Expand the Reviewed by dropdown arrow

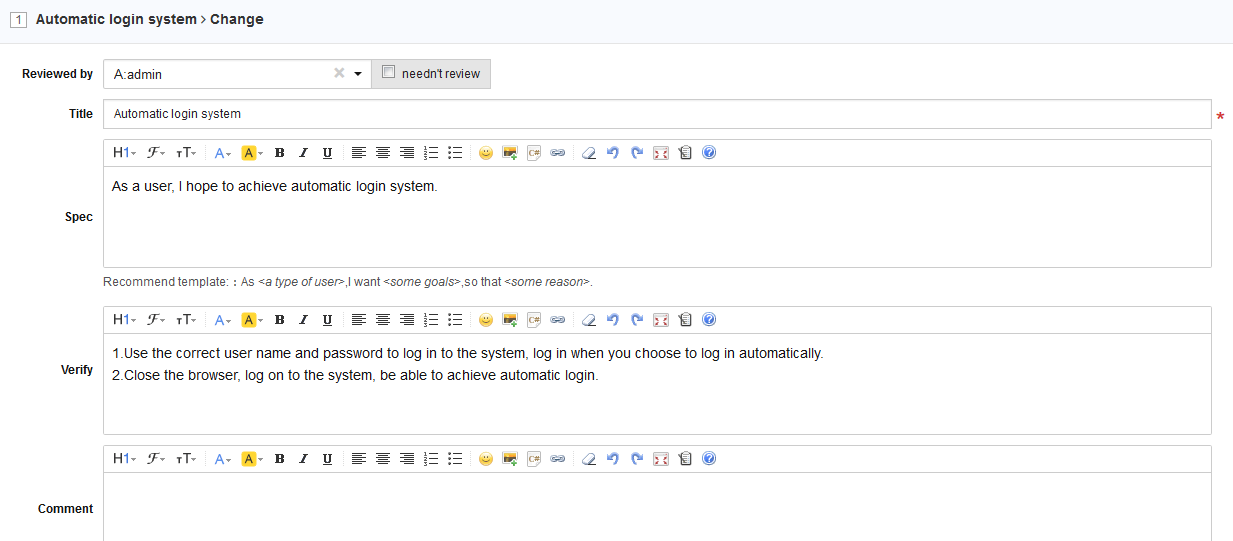point(357,74)
